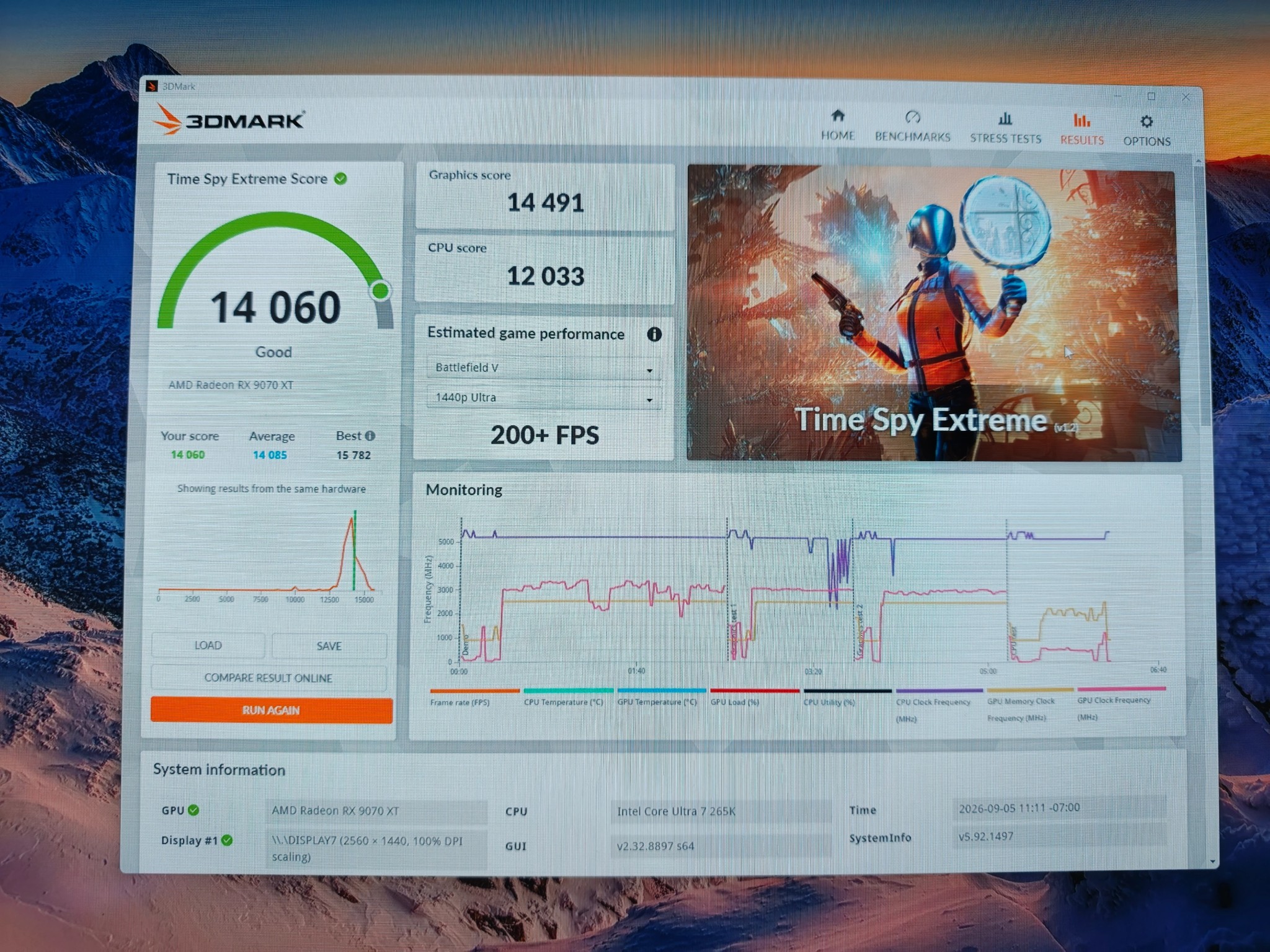Click the scrollbar up arrow of results page

click(x=1199, y=161)
